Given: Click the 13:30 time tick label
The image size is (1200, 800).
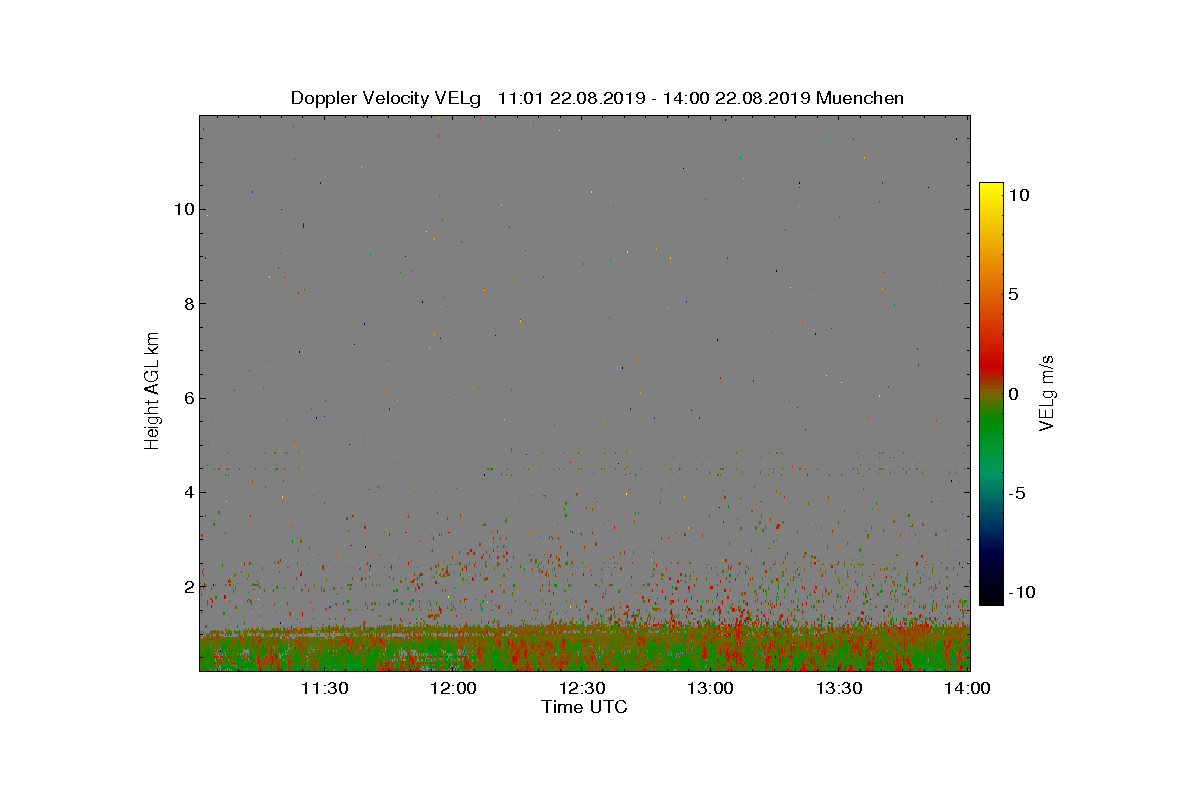Looking at the screenshot, I should tap(839, 688).
